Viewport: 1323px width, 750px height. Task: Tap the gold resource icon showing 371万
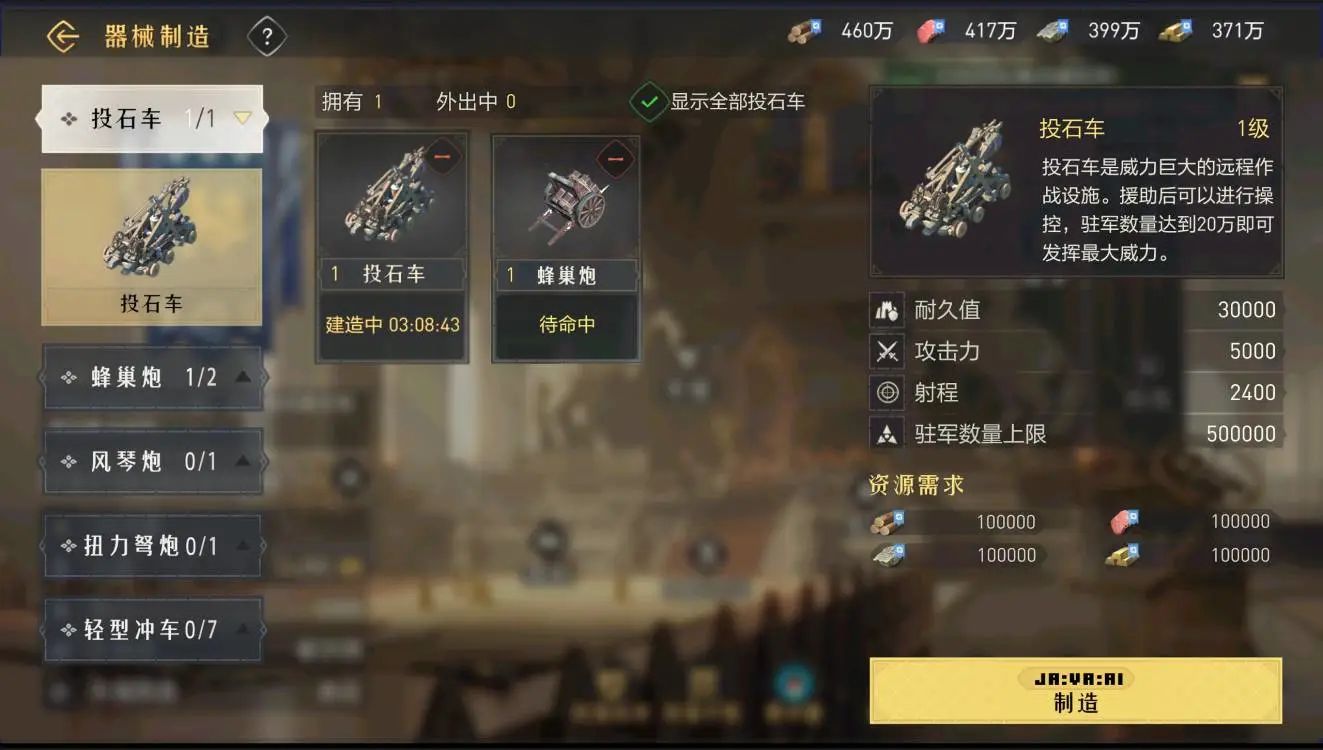(1176, 31)
